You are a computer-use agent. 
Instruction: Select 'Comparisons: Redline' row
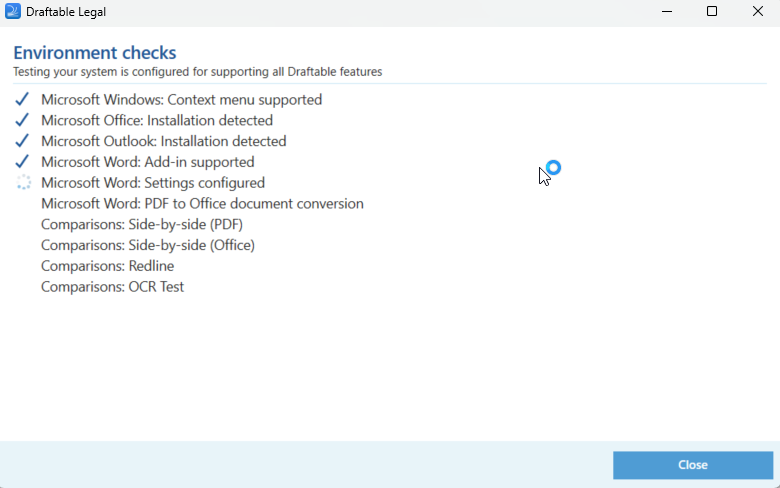[107, 266]
